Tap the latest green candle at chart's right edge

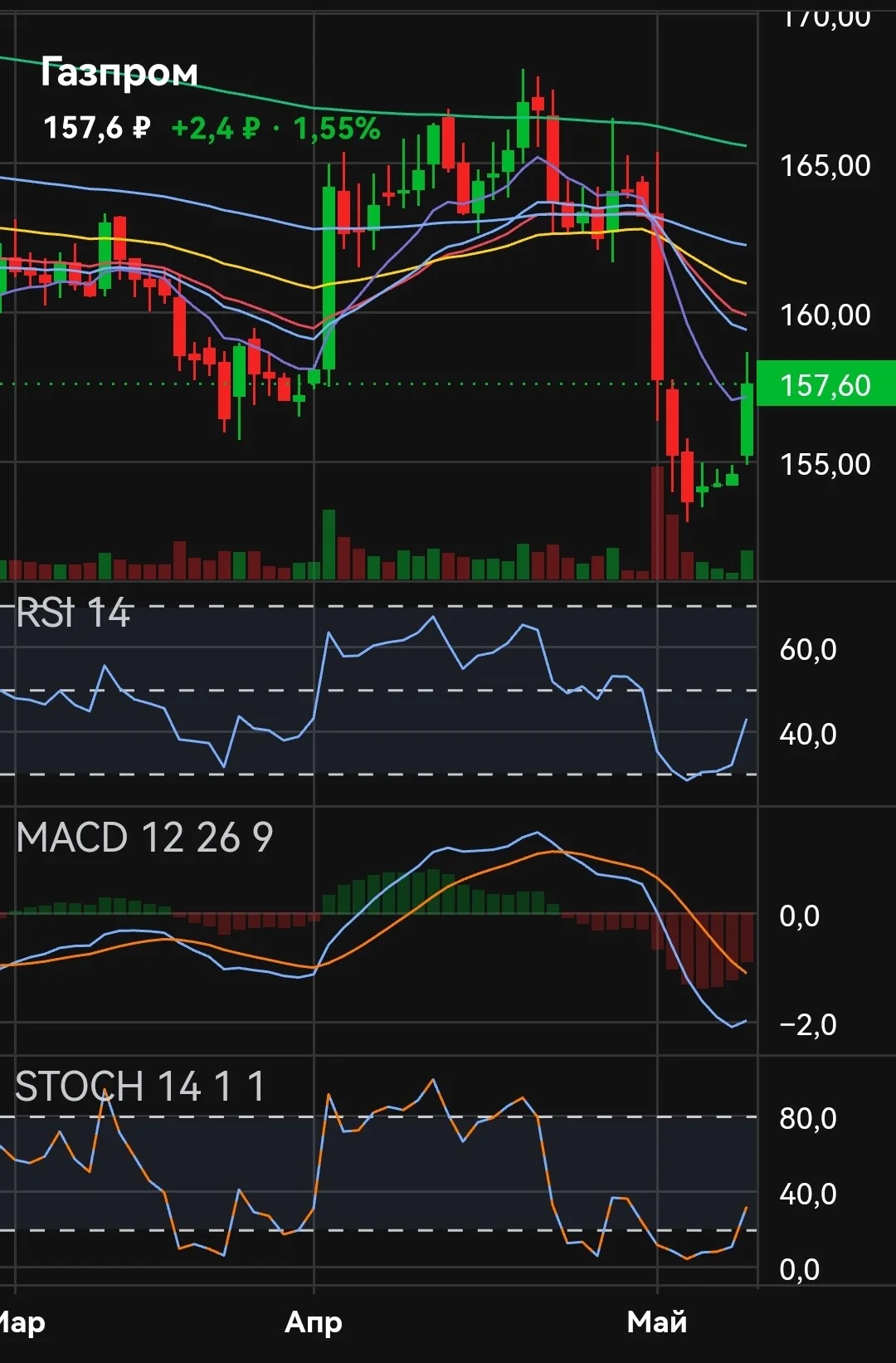(747, 418)
